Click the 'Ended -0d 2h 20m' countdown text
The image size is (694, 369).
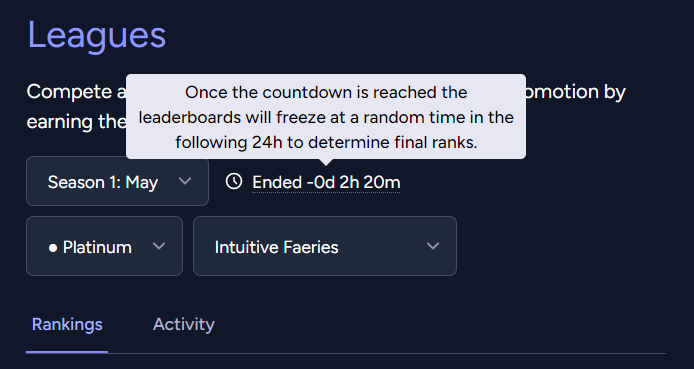326,182
